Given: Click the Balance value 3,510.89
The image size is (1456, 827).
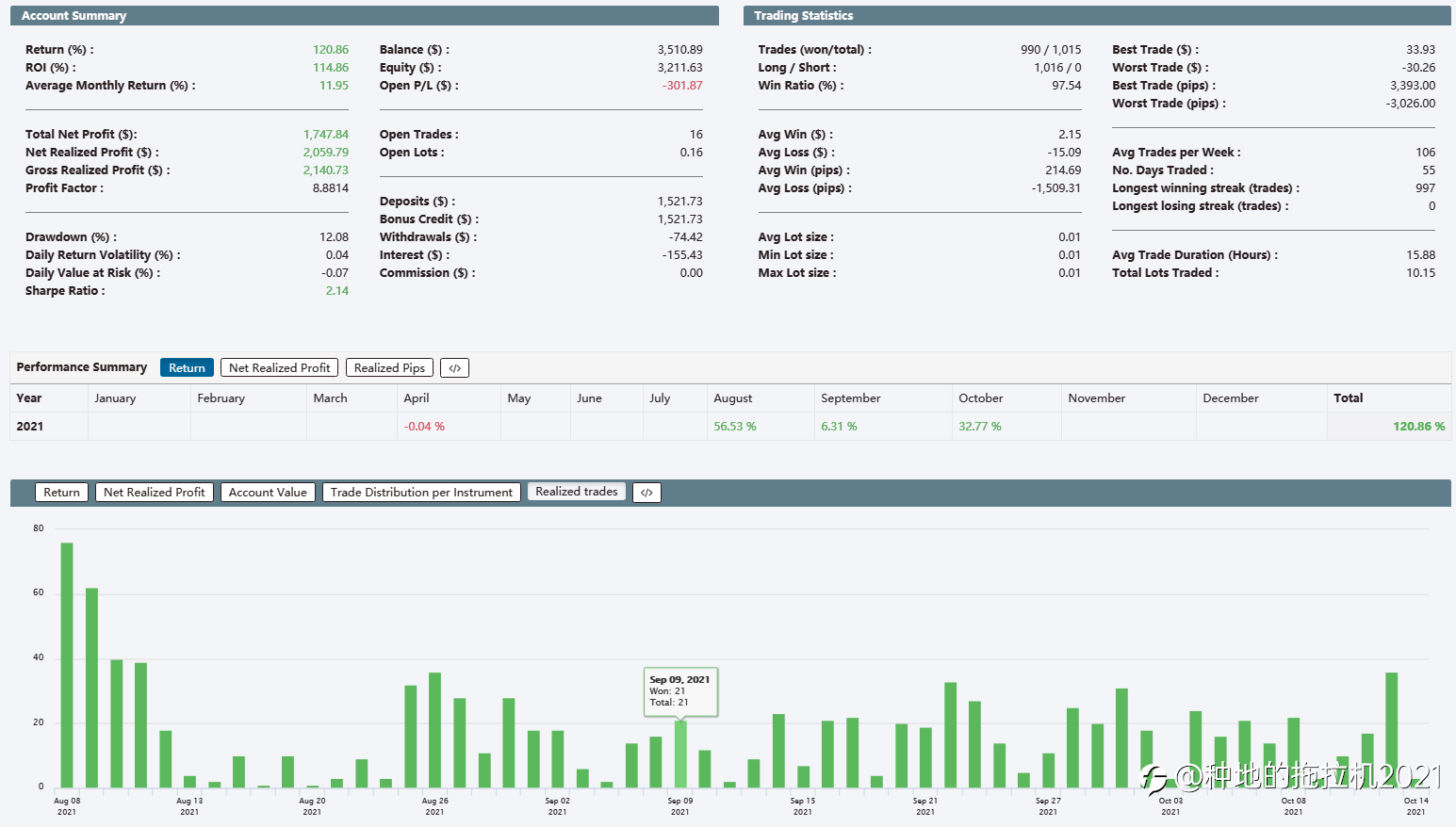Looking at the screenshot, I should pyautogui.click(x=680, y=50).
